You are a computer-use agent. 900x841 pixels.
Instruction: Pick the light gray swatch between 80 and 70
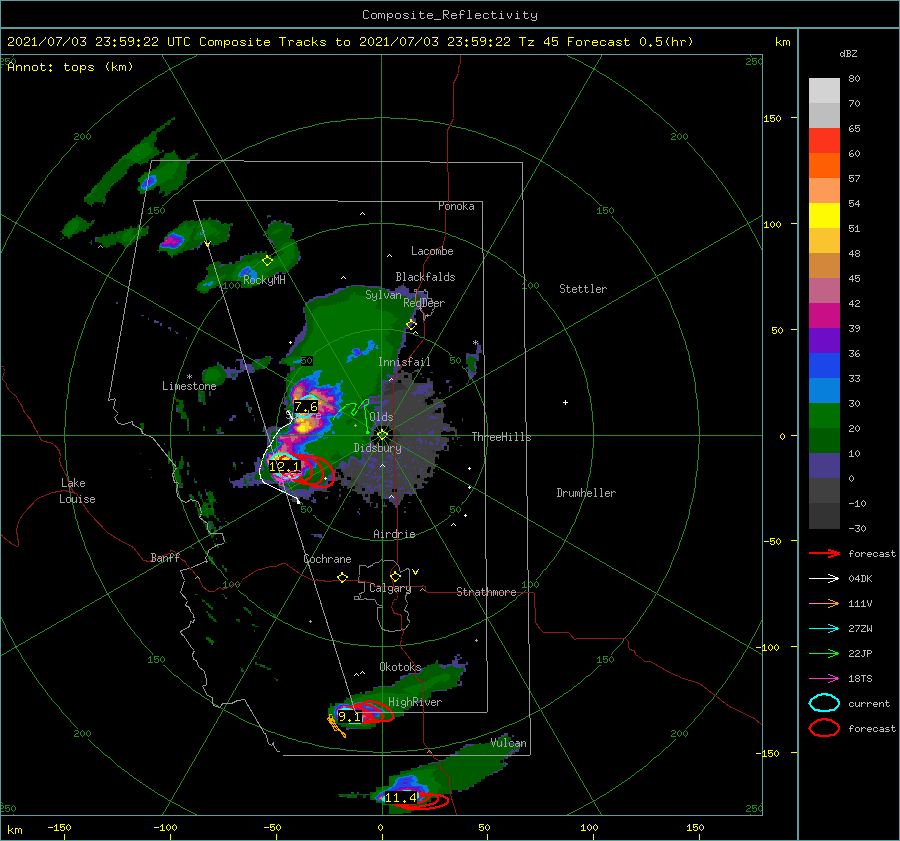[x=824, y=91]
